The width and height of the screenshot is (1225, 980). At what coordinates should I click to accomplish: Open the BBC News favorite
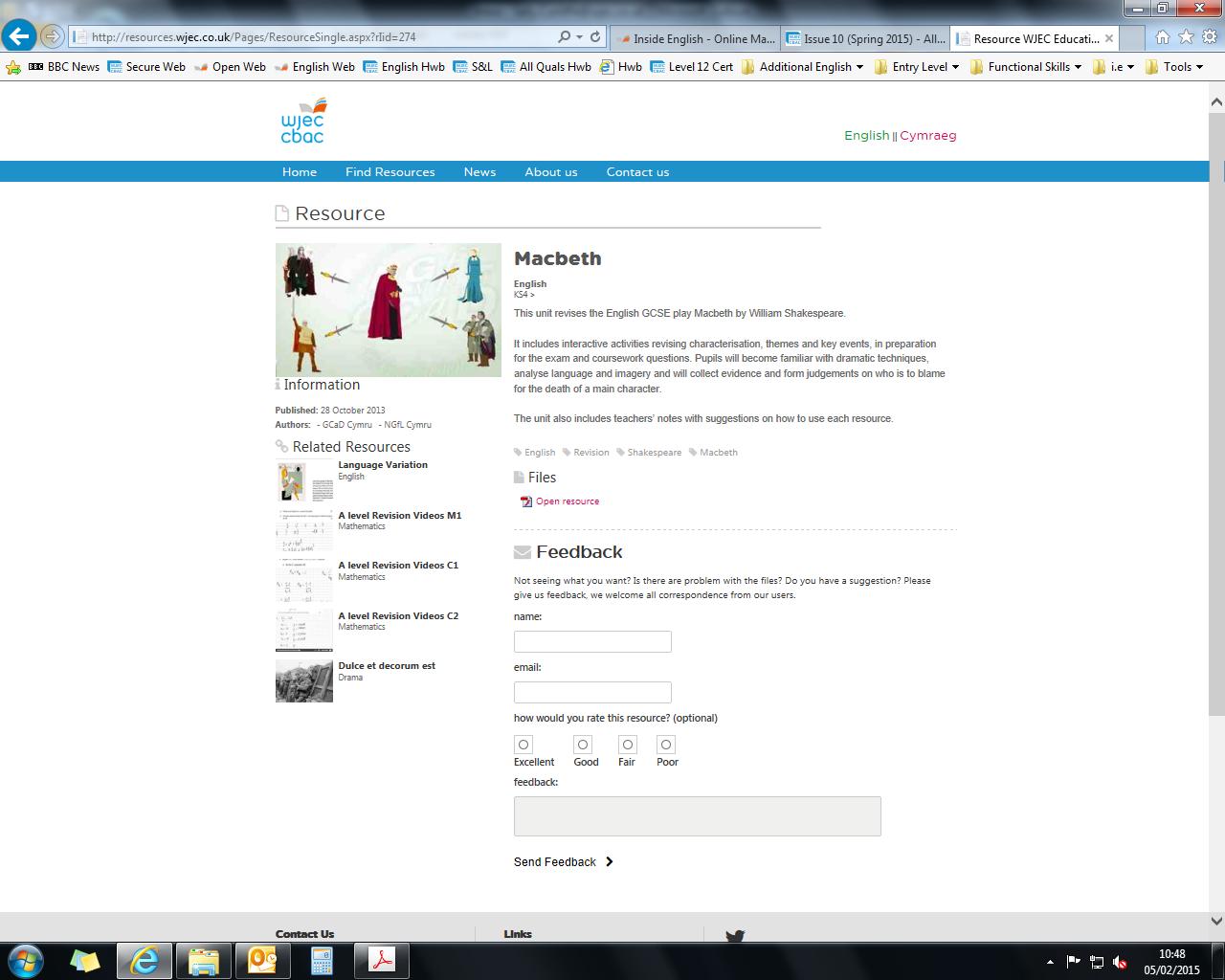pos(64,67)
